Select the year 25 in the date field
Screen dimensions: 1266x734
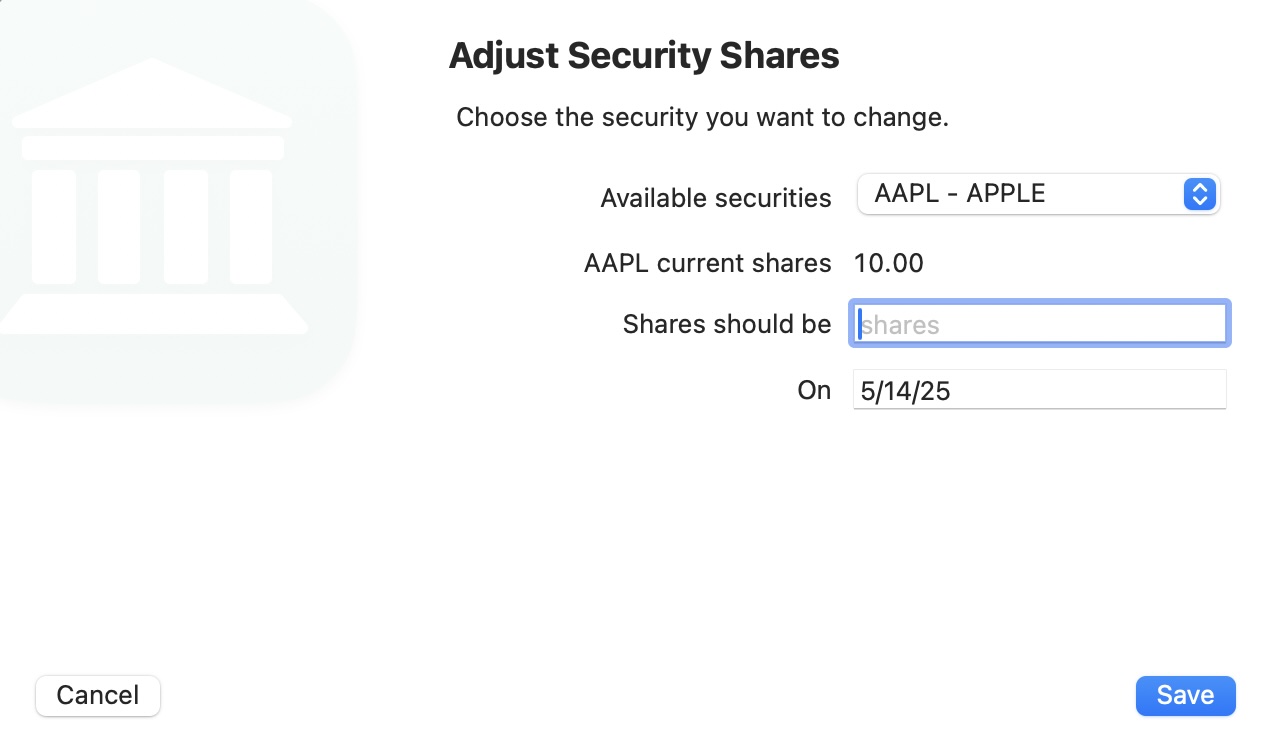pos(935,391)
